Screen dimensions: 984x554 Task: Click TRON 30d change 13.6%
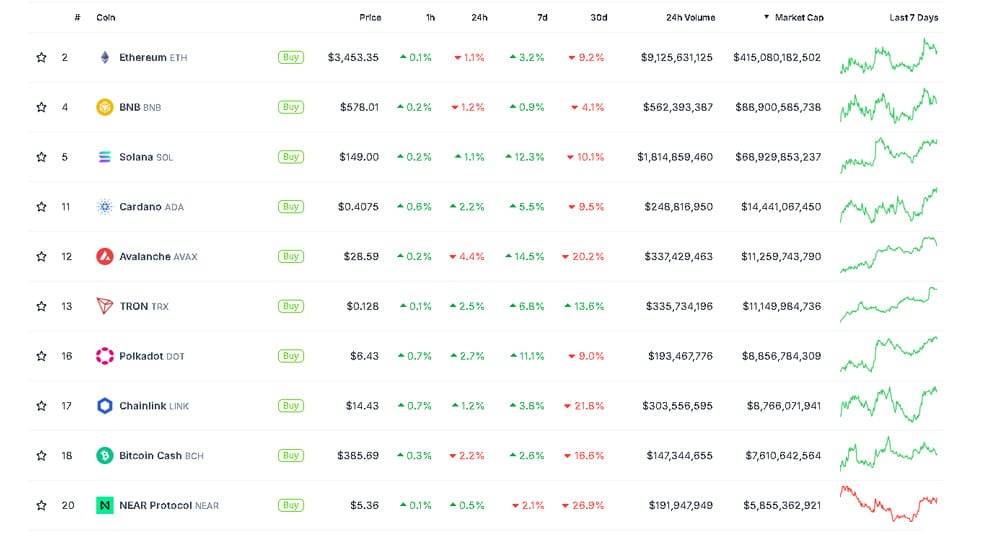(584, 306)
